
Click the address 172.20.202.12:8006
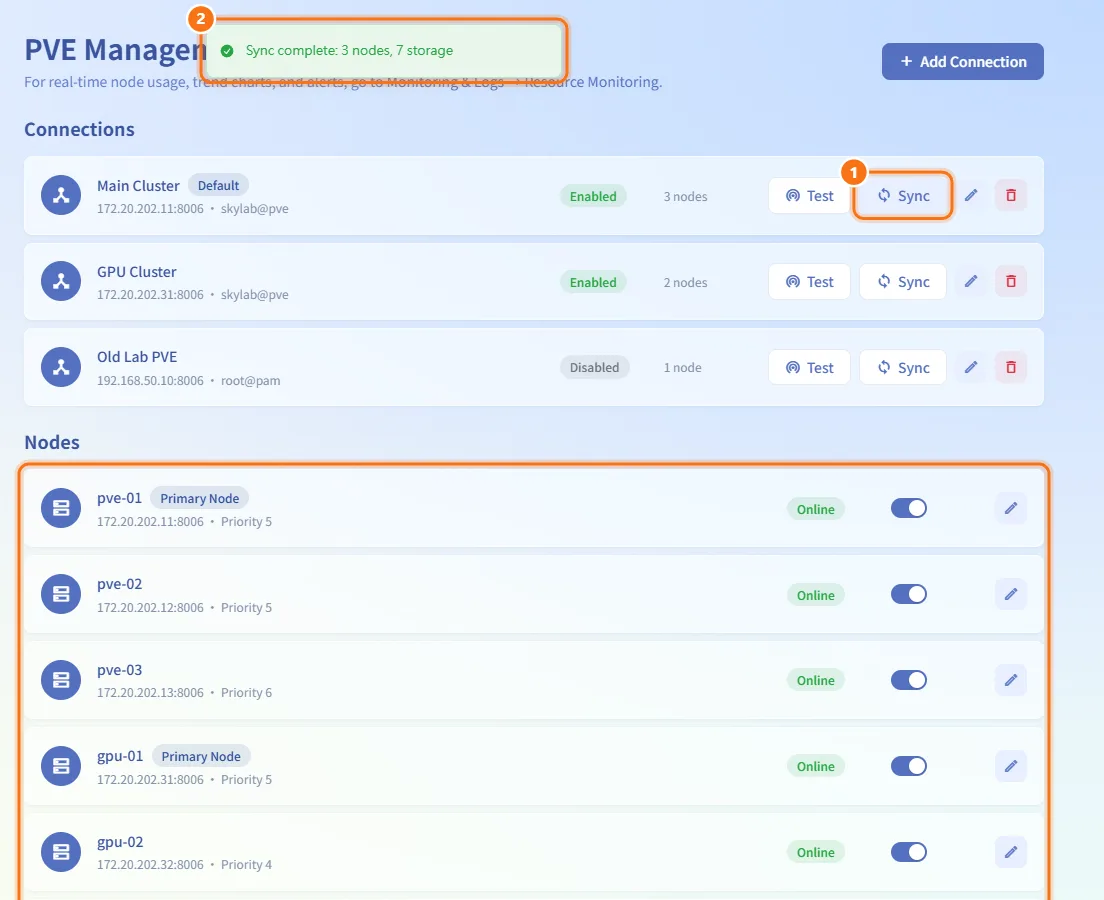coord(150,608)
